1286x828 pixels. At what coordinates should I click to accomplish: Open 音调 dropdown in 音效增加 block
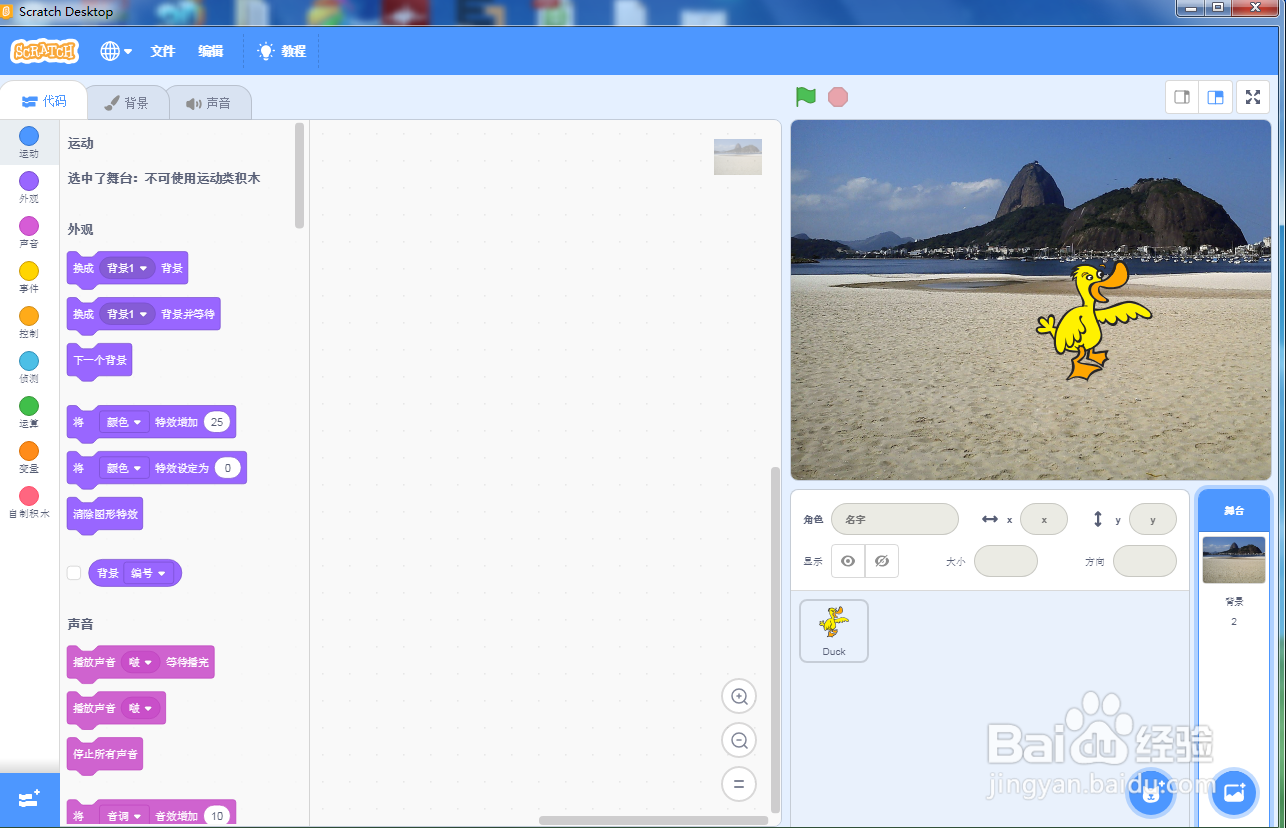tap(123, 816)
